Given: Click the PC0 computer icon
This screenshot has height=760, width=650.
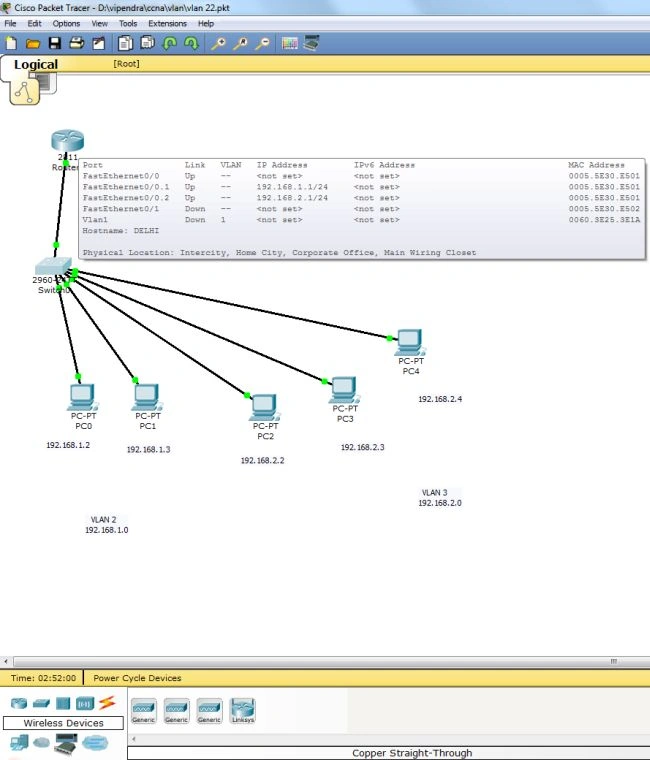Looking at the screenshot, I should (83, 397).
